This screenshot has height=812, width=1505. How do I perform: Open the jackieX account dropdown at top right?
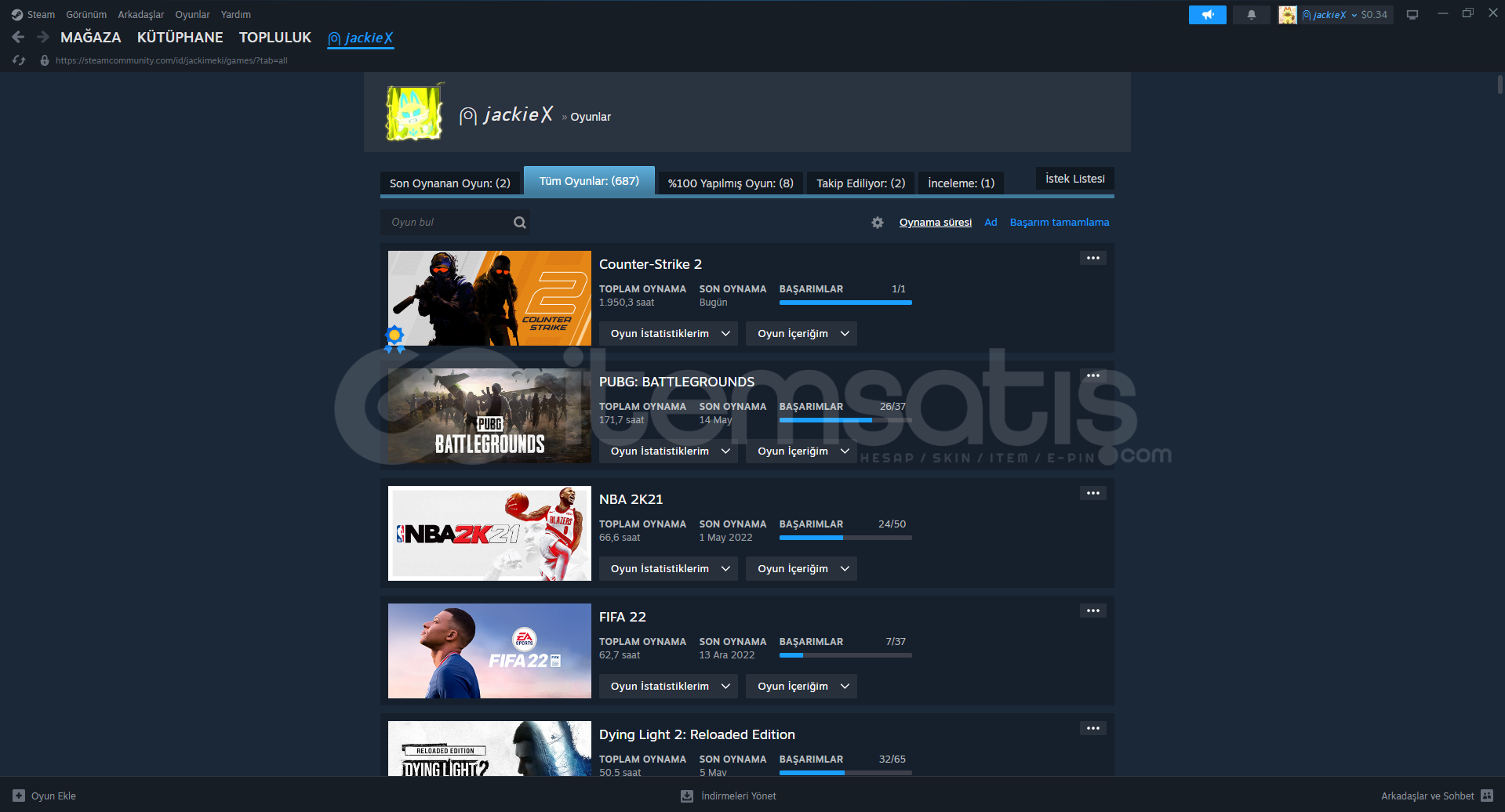(x=1329, y=15)
